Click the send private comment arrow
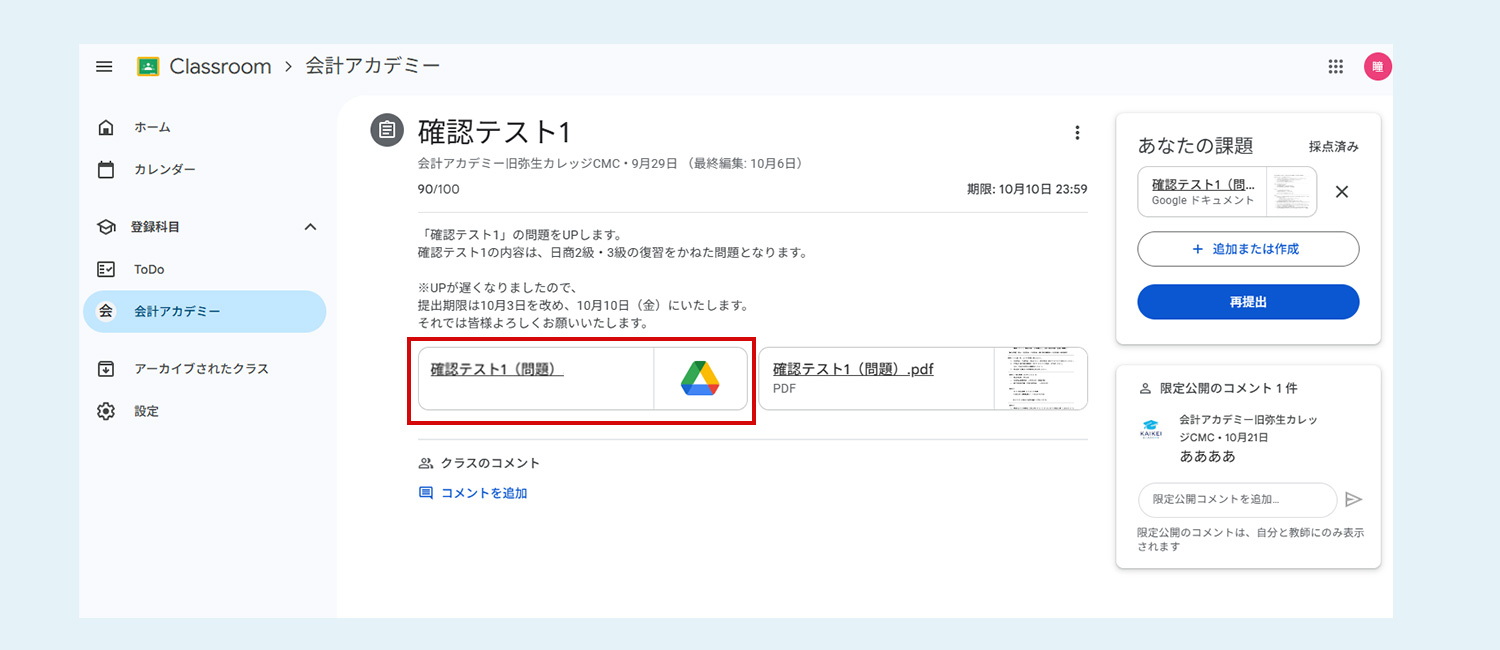Image resolution: width=1500 pixels, height=650 pixels. click(1354, 500)
